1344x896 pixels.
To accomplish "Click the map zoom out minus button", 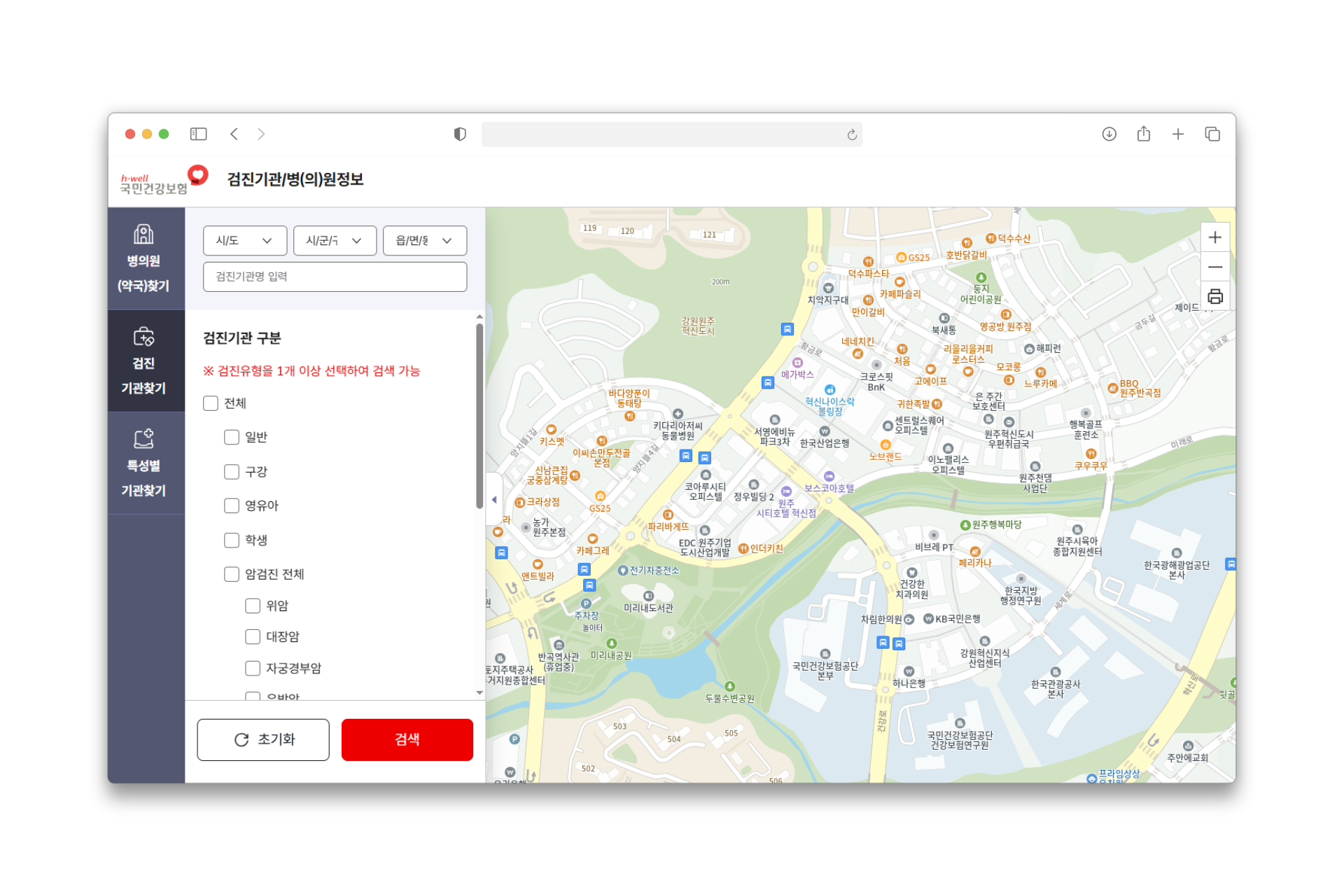I will [x=1214, y=267].
